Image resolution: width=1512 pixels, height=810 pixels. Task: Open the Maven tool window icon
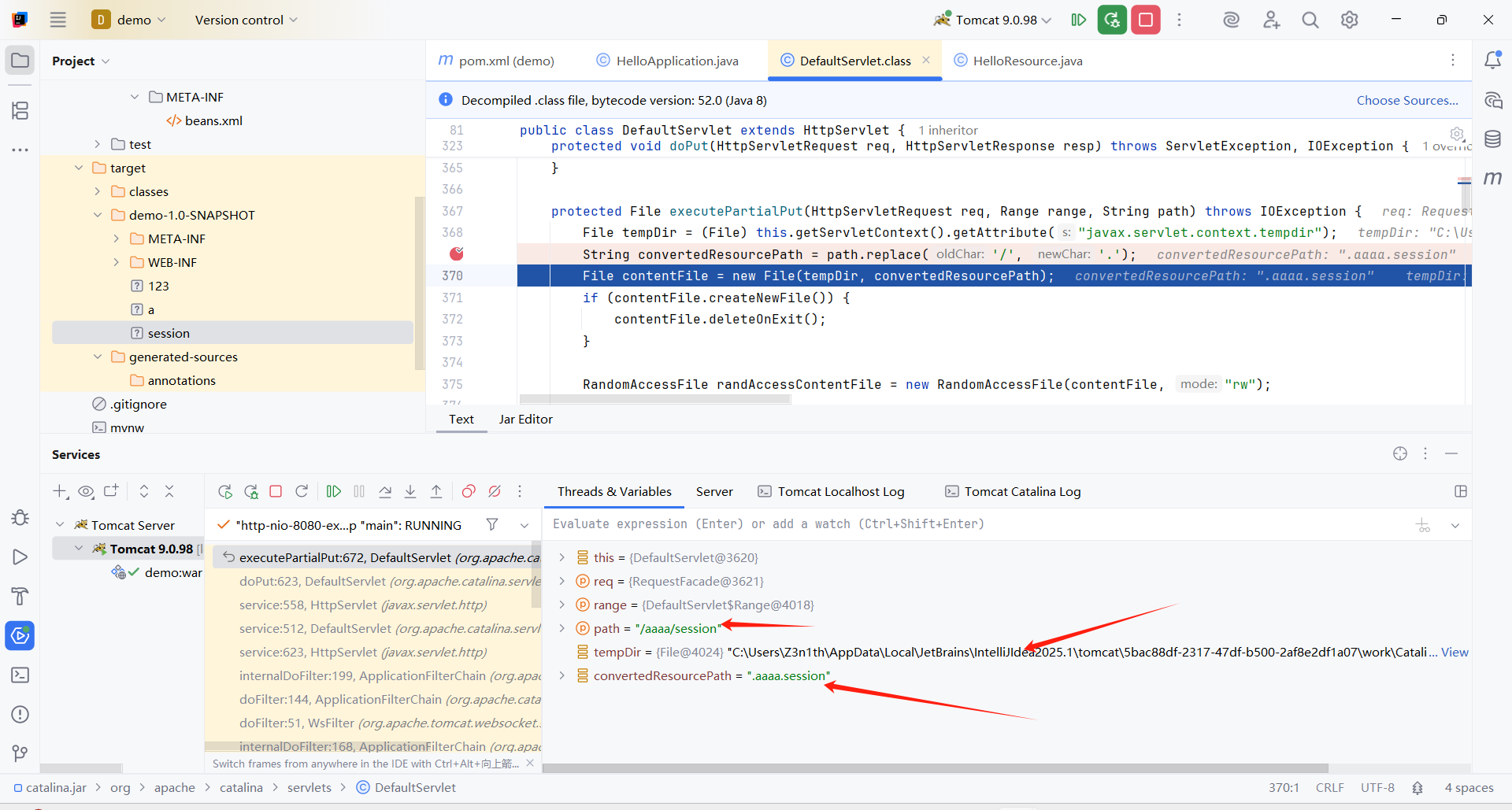click(x=1492, y=179)
